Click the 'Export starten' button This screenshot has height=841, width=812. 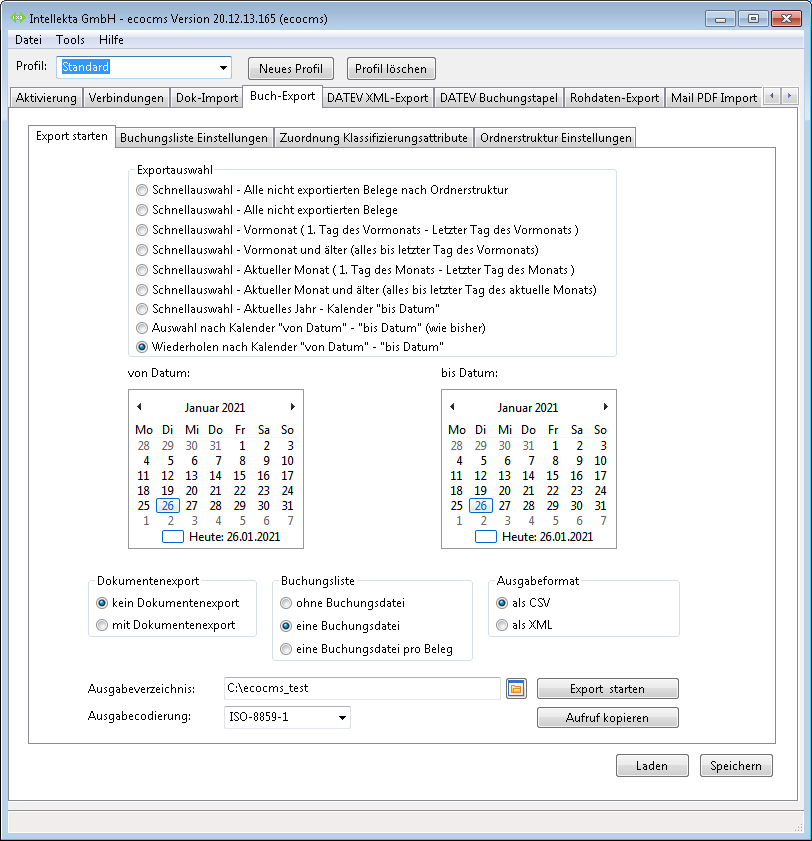pyautogui.click(x=608, y=689)
